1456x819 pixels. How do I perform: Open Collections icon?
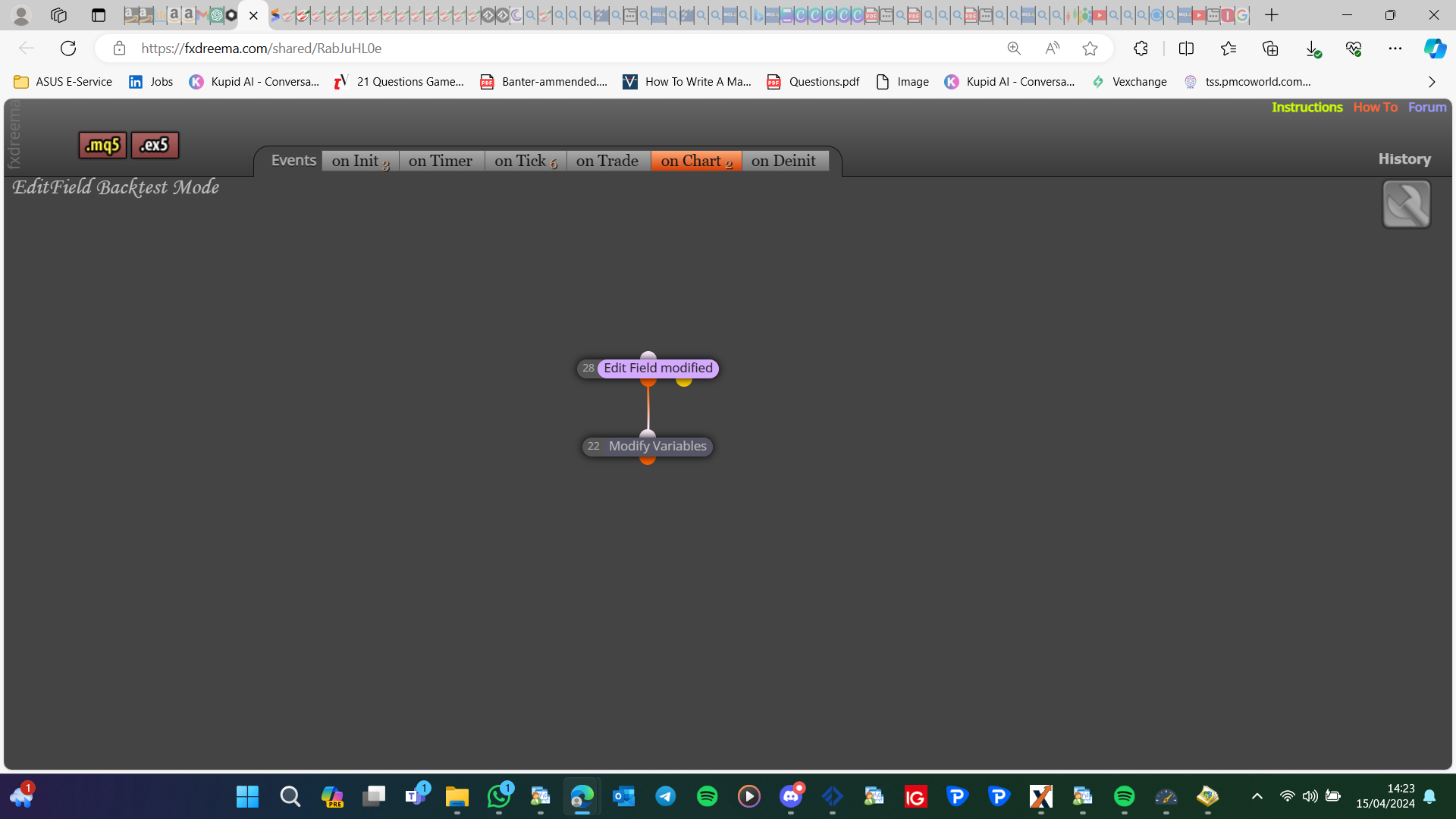coord(1270,49)
